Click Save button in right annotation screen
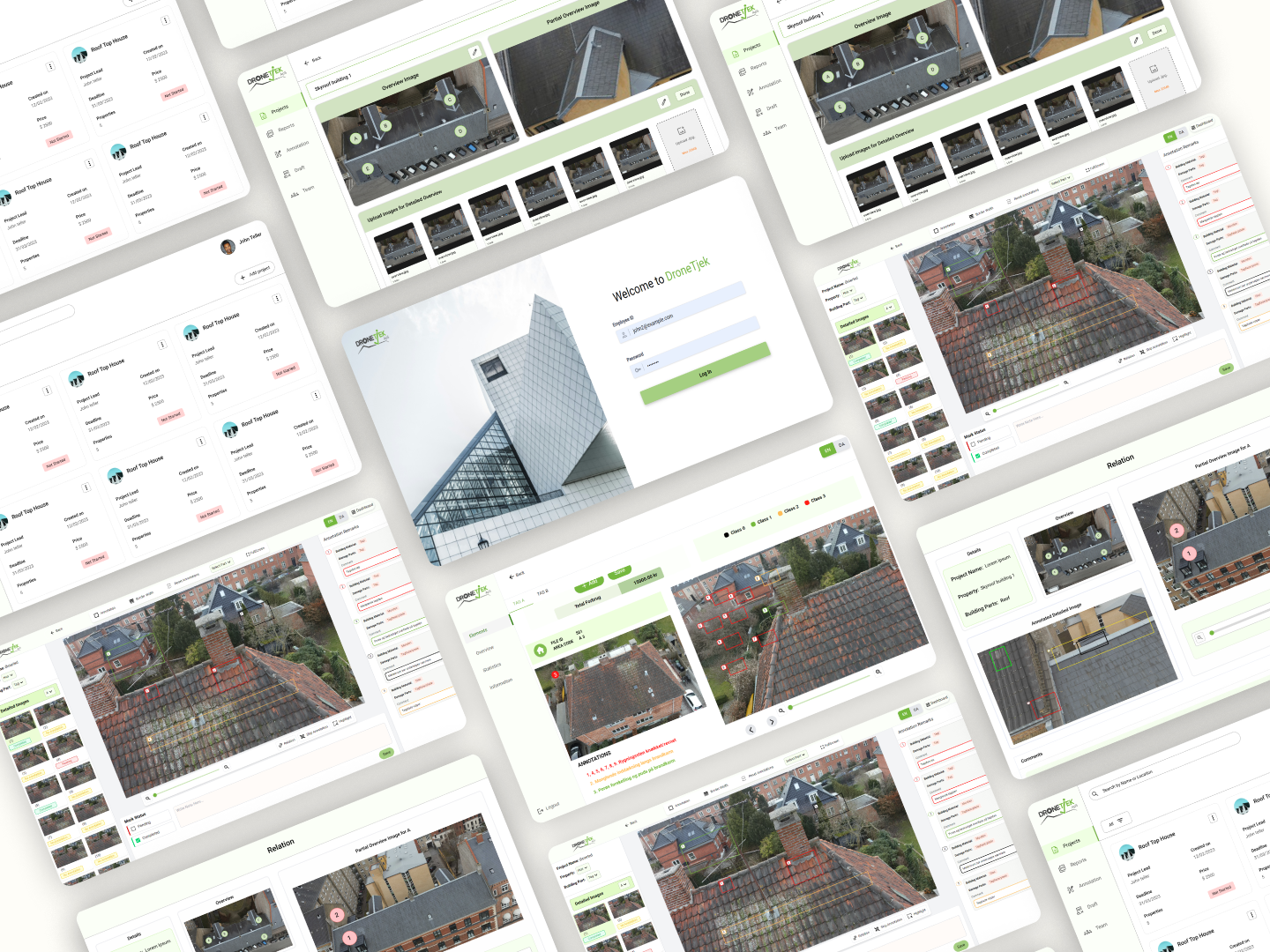Viewport: 1270px width, 952px height. pos(1226,369)
